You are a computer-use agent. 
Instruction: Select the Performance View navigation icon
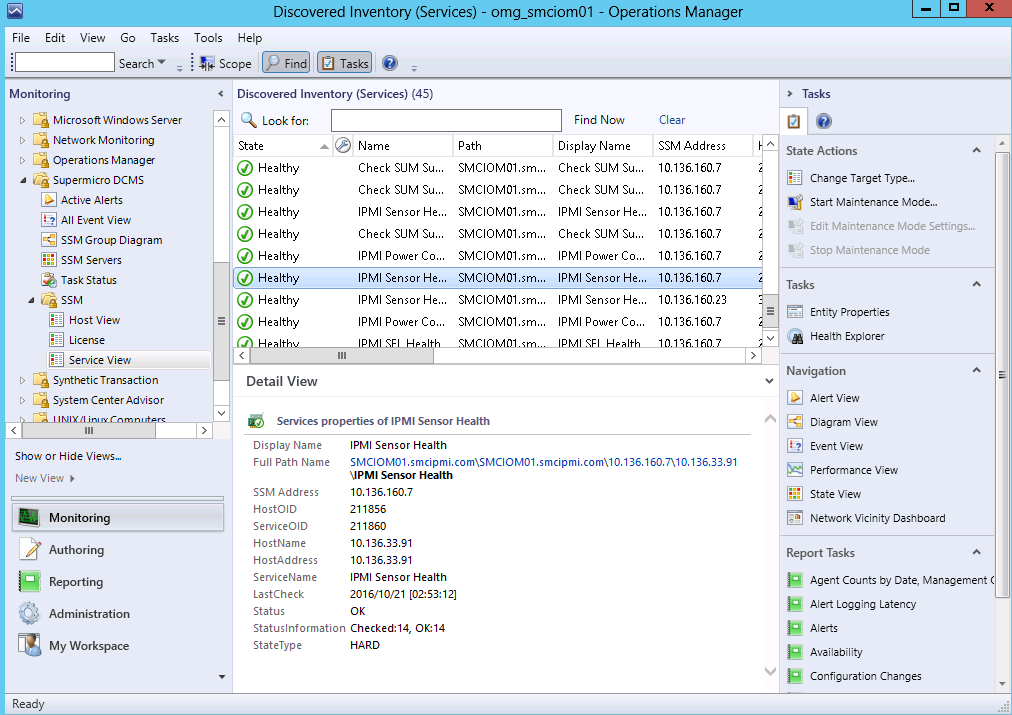[795, 470]
